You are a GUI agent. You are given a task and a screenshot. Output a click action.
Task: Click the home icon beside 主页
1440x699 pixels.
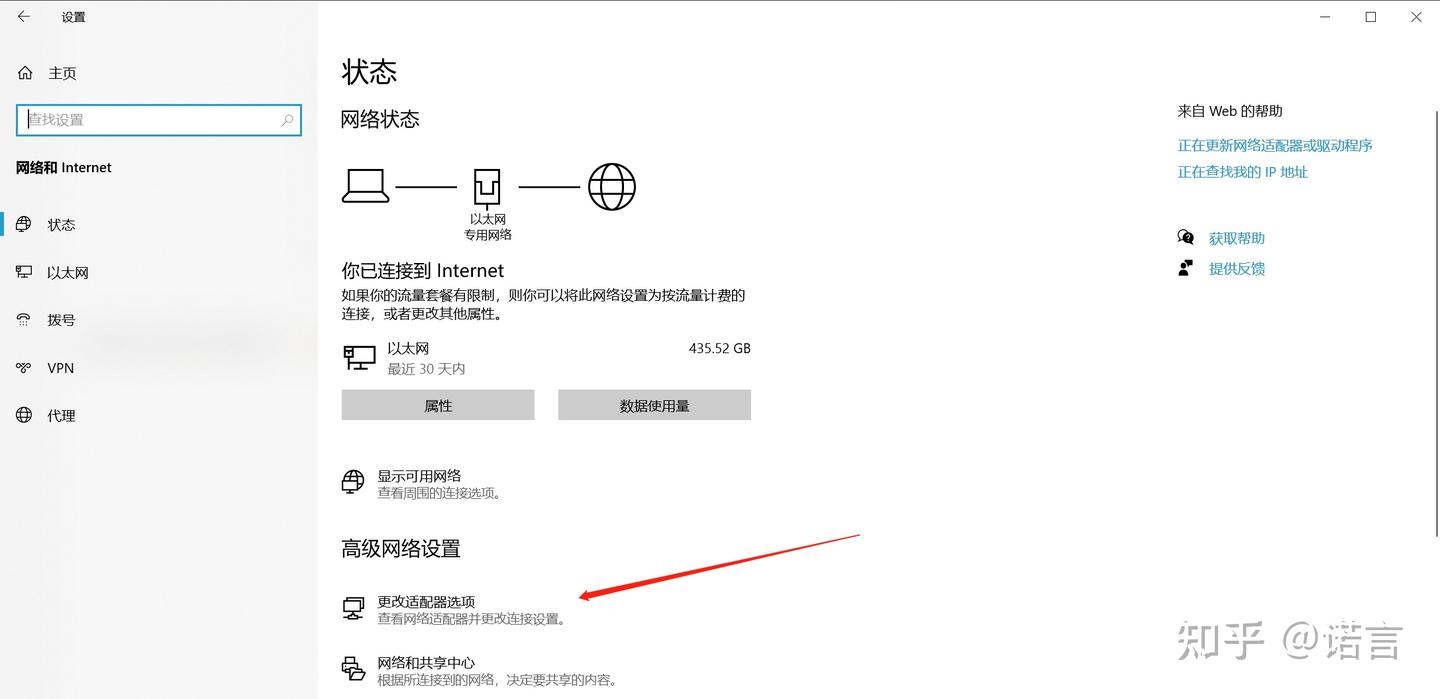click(x=25, y=73)
